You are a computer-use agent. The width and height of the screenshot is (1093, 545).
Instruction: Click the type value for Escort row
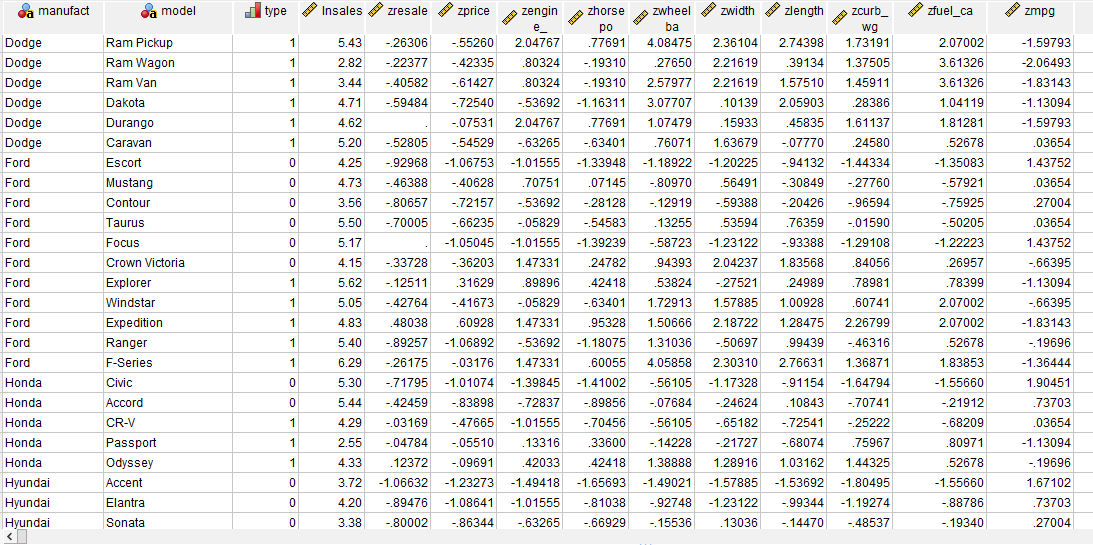click(266, 163)
